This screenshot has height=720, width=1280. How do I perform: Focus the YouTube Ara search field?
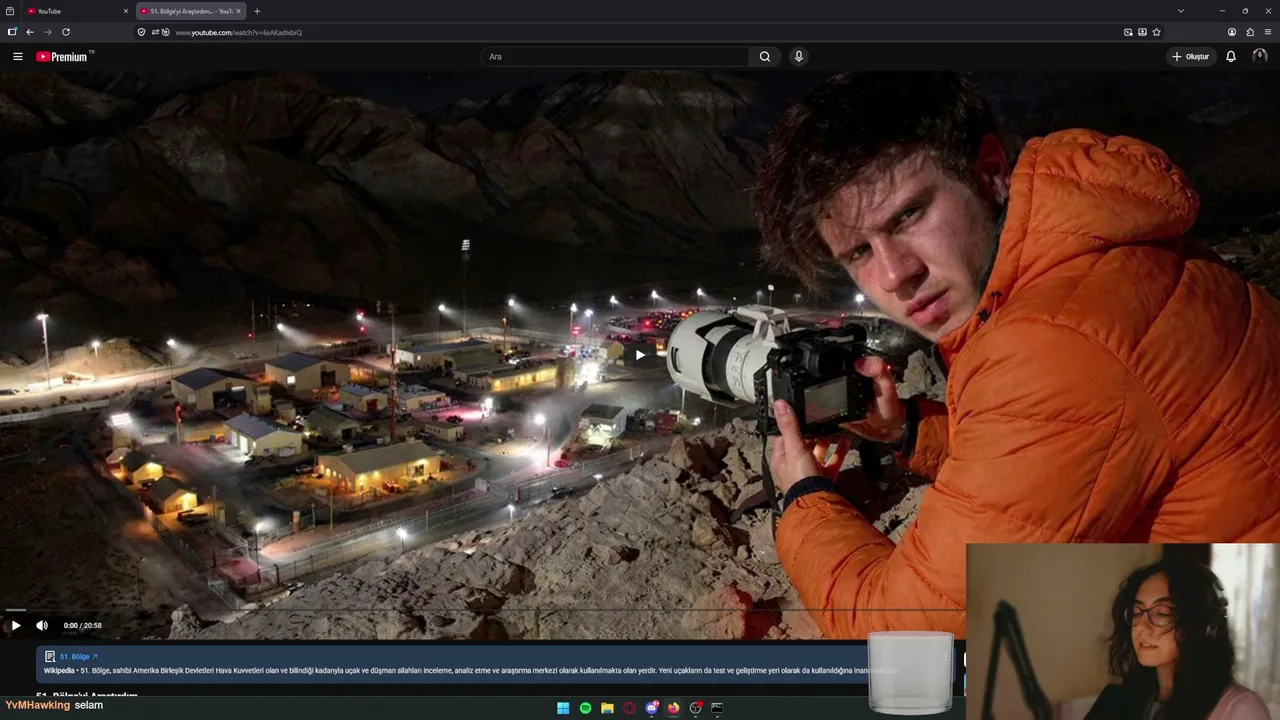(616, 57)
